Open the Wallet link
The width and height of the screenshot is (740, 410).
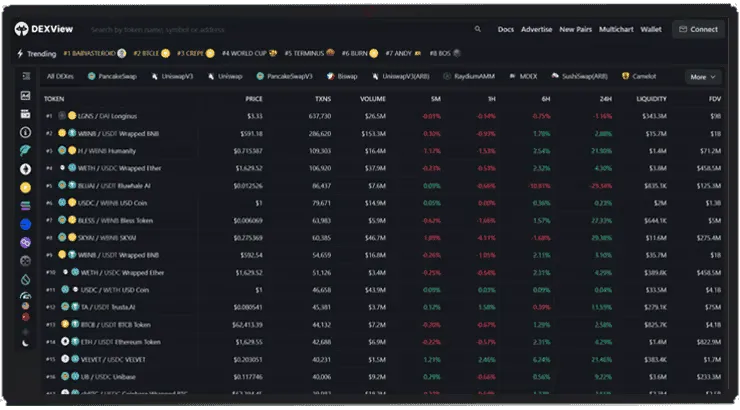651,29
